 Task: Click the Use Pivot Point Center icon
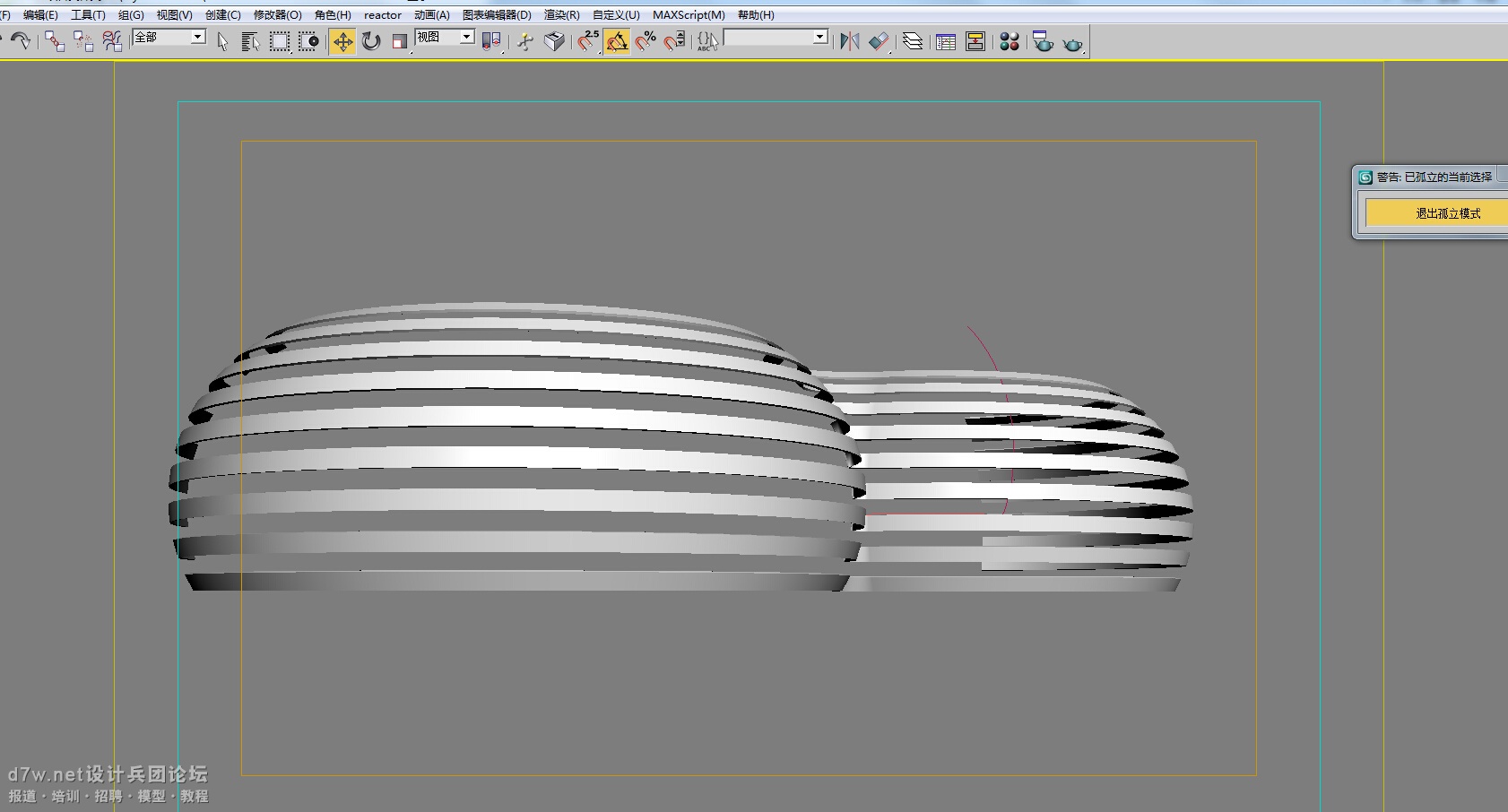[490, 41]
